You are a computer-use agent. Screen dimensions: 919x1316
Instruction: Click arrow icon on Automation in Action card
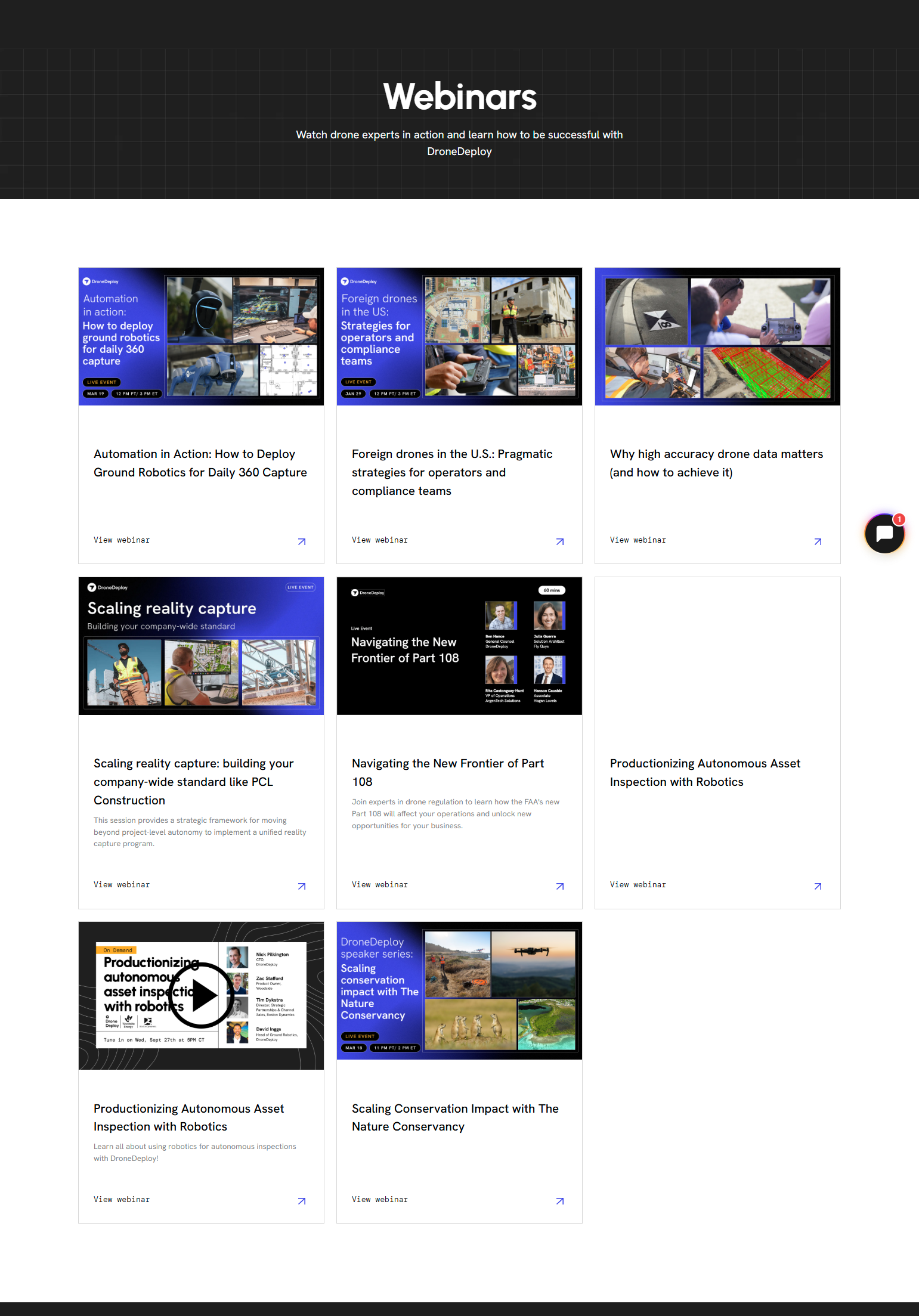(x=302, y=541)
